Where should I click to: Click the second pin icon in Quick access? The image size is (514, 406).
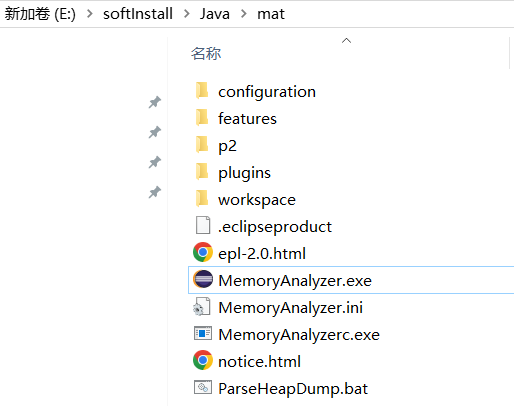pos(155,132)
